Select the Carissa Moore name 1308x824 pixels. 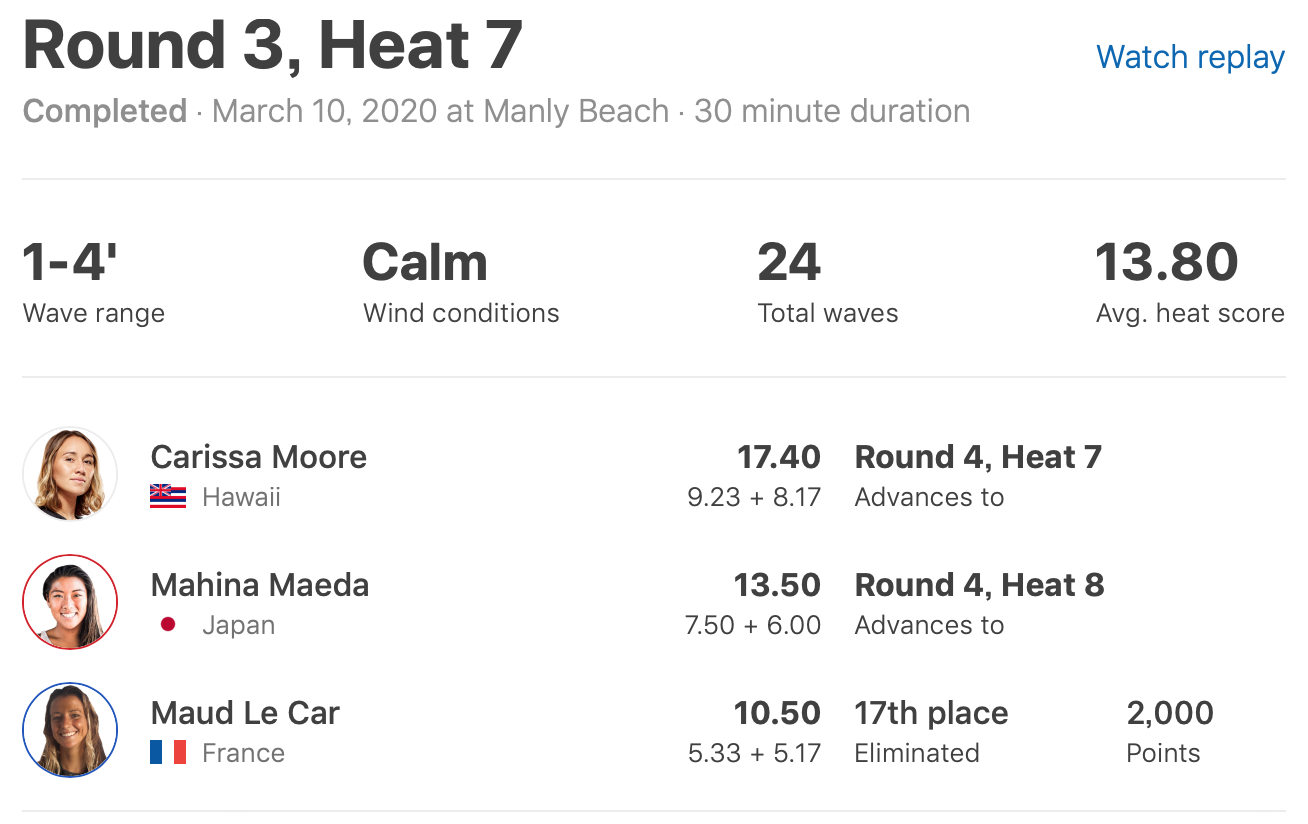tap(258, 457)
